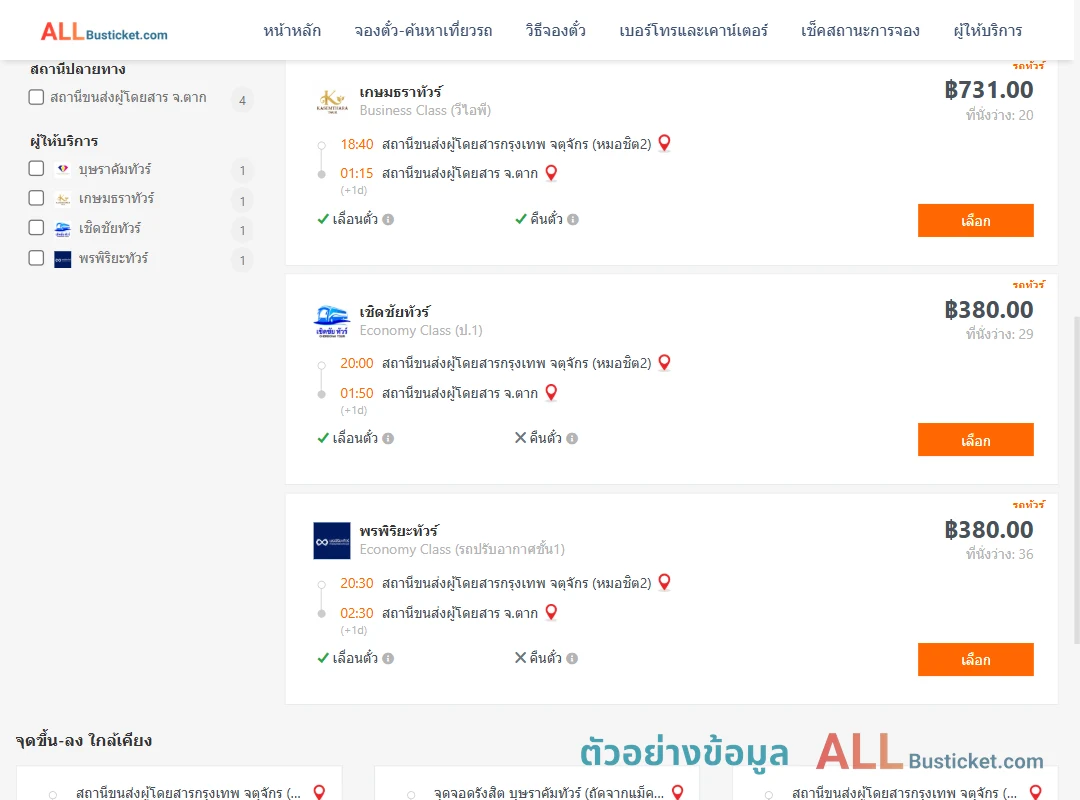The width and height of the screenshot is (1080, 800).
Task: Click the ที่นั่งว่าง: 29 seats text
Action: tap(999, 334)
